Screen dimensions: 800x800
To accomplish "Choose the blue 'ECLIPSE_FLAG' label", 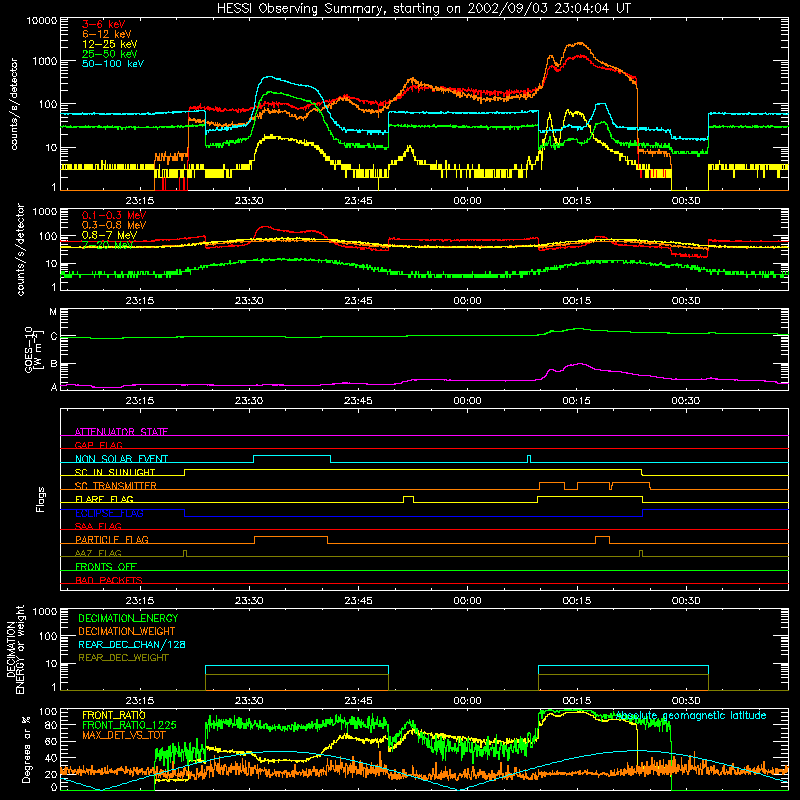I will 109,513.
